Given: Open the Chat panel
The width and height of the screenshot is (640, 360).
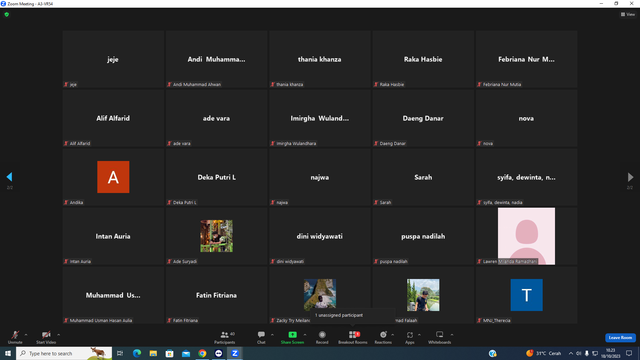Looking at the screenshot, I should coord(261,337).
